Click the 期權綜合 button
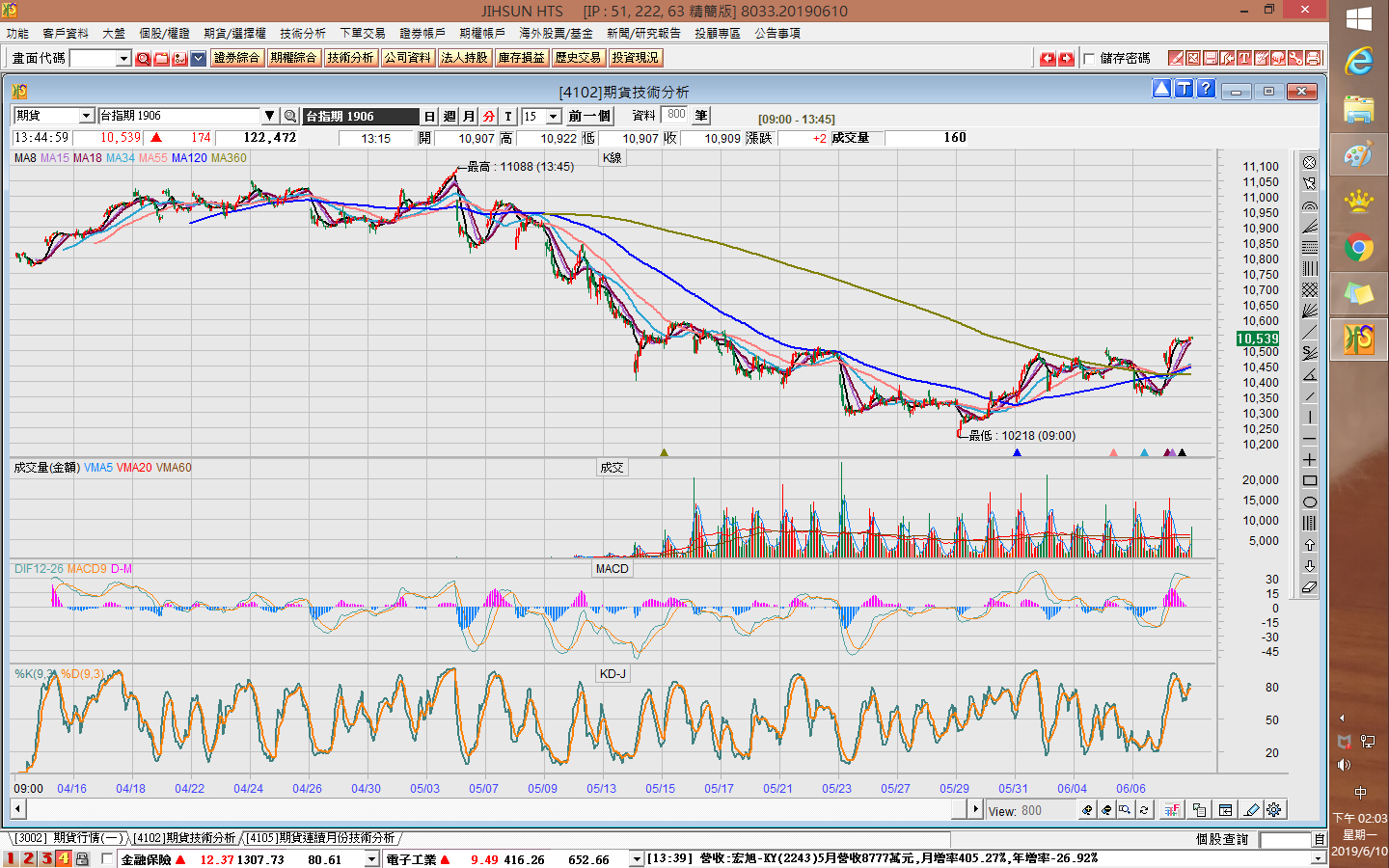This screenshot has width=1389, height=868. [x=293, y=58]
